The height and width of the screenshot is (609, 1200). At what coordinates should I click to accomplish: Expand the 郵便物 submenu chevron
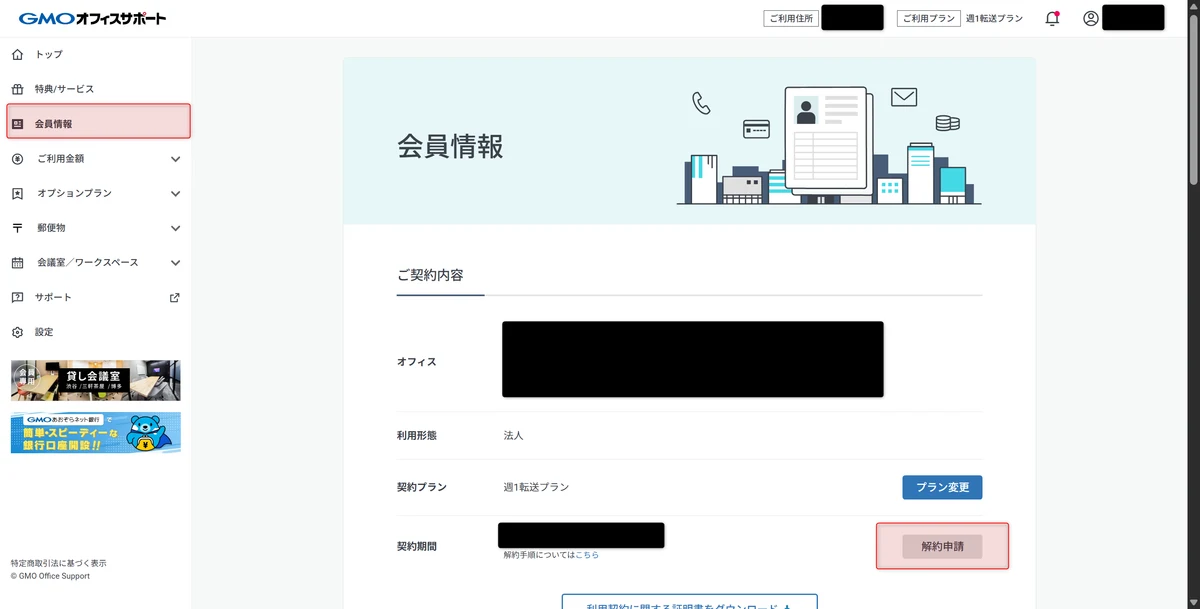(x=175, y=228)
